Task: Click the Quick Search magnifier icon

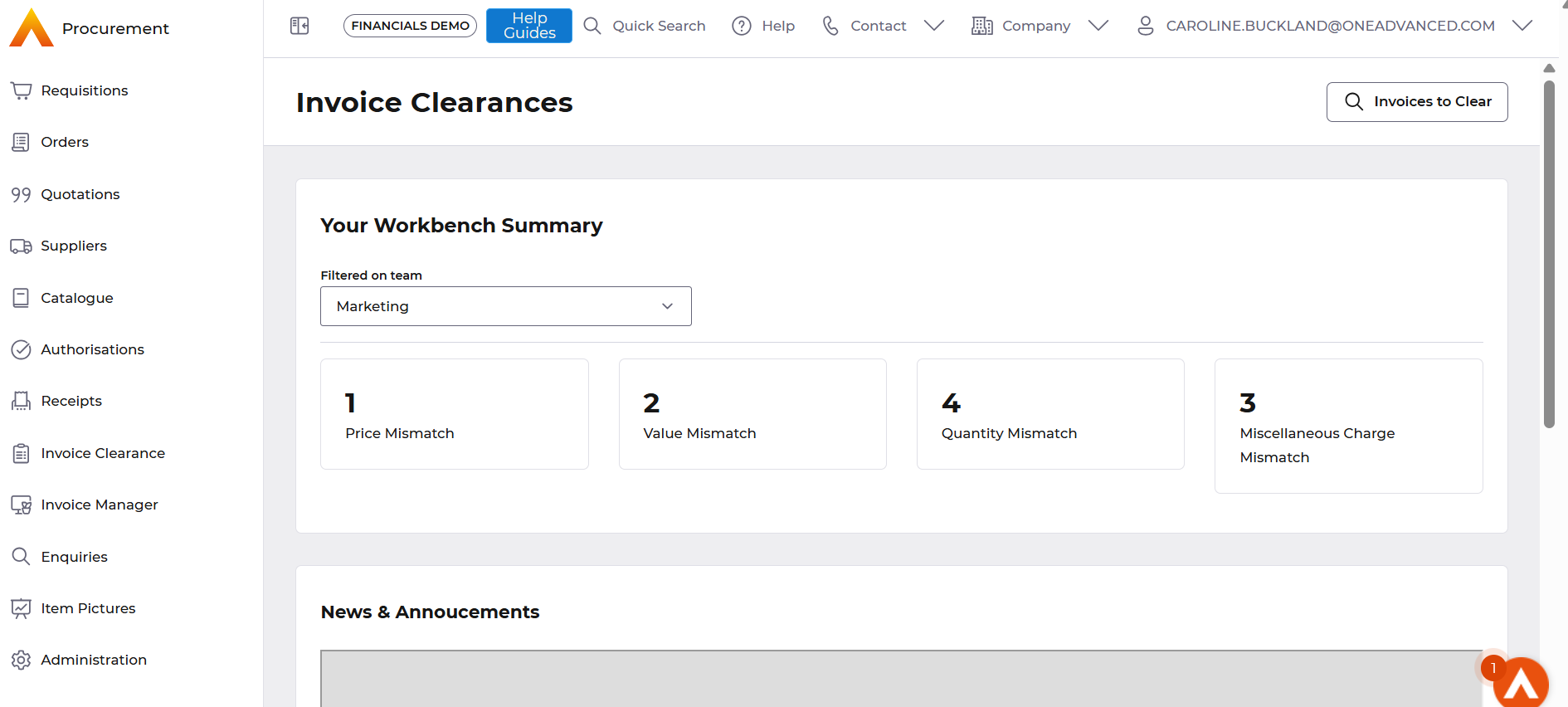Action: (592, 26)
